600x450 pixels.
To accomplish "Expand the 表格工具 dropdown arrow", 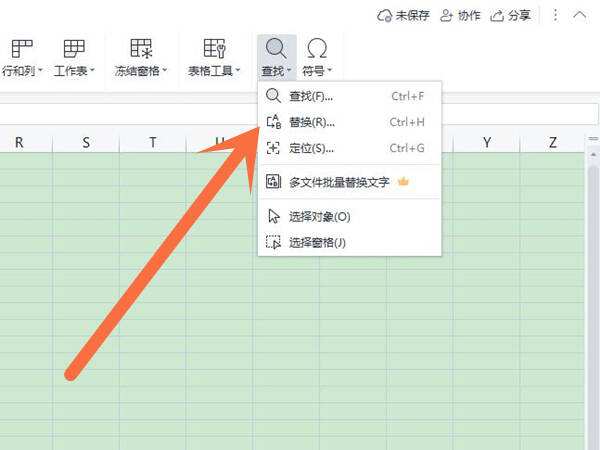I will coord(238,70).
